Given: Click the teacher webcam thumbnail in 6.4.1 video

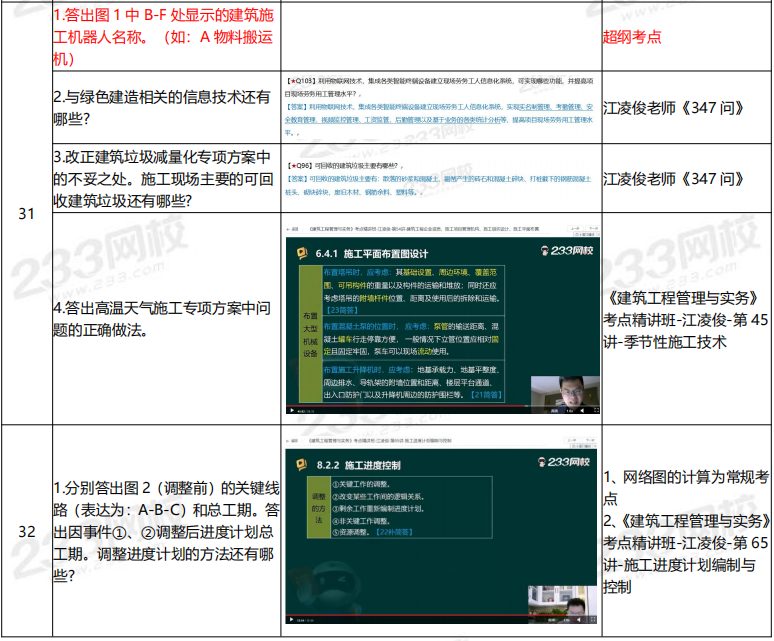Looking at the screenshot, I should tap(565, 391).
